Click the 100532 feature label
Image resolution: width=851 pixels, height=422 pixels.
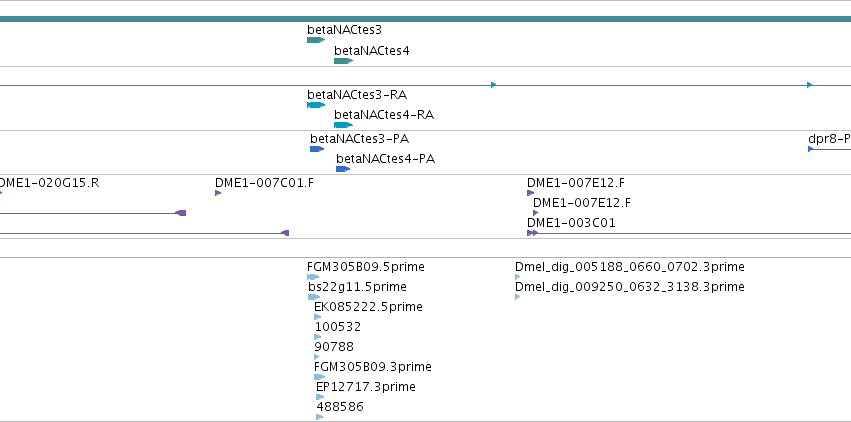pos(338,327)
